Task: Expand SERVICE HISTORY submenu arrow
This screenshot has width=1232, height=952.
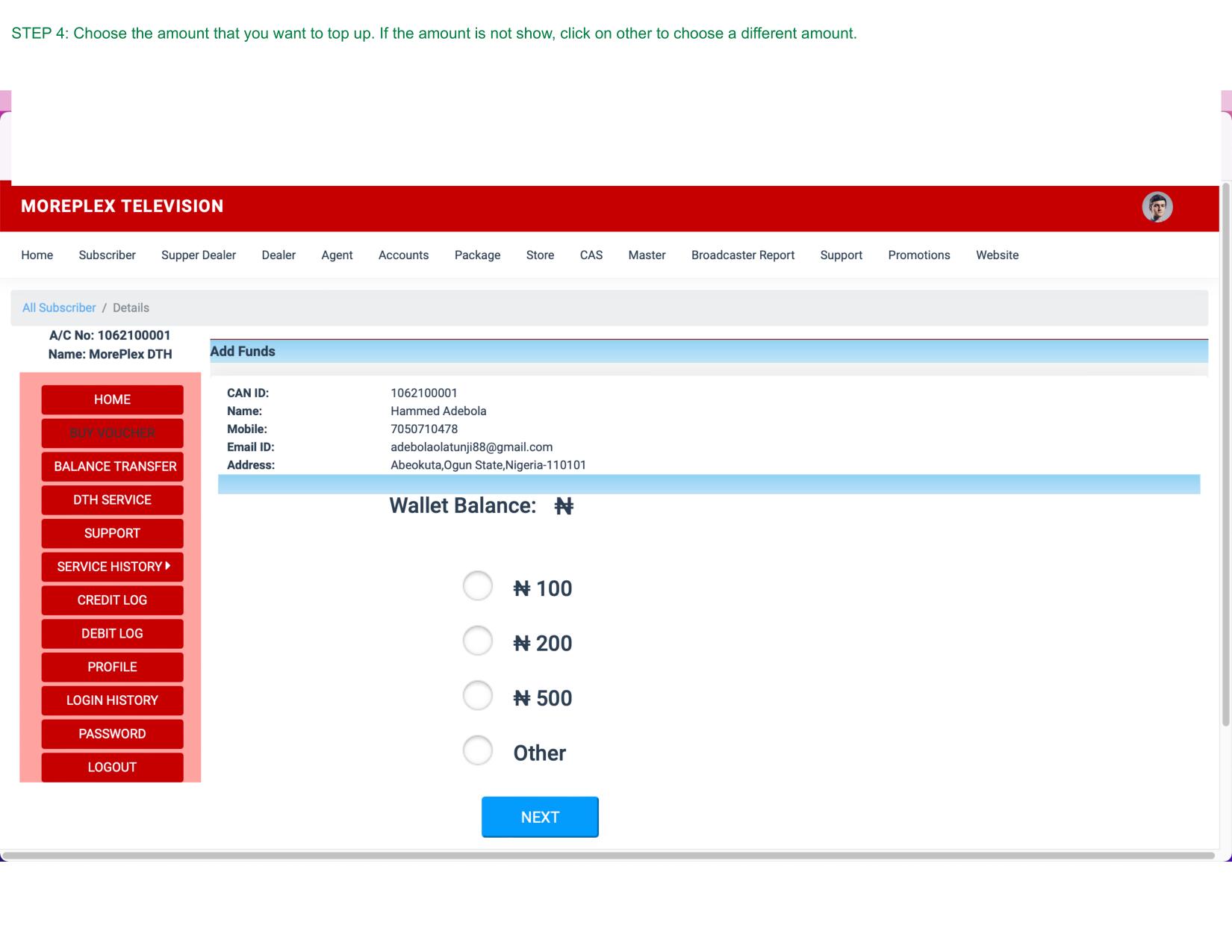Action: 168,566
